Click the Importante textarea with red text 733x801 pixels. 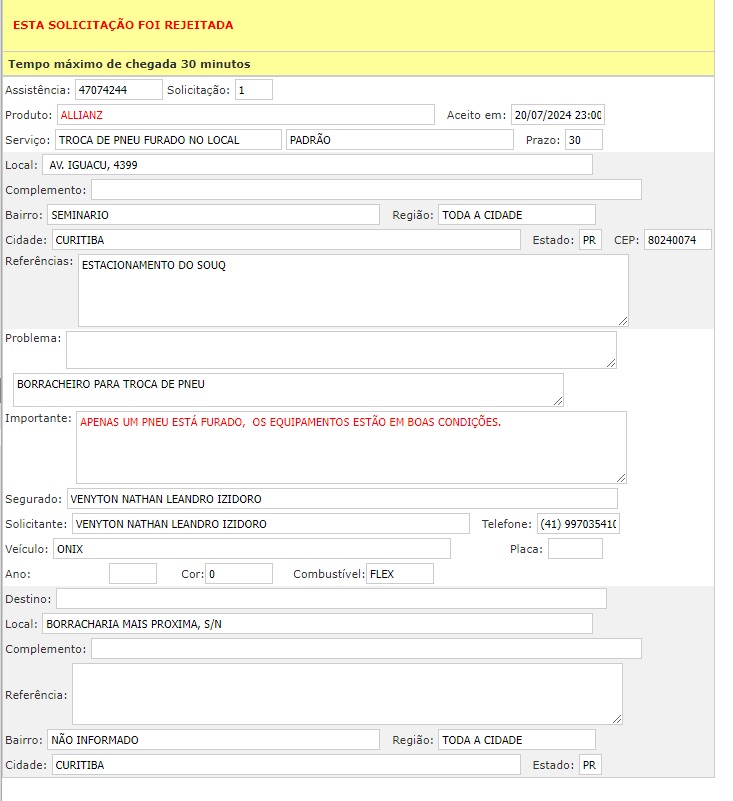coord(351,447)
